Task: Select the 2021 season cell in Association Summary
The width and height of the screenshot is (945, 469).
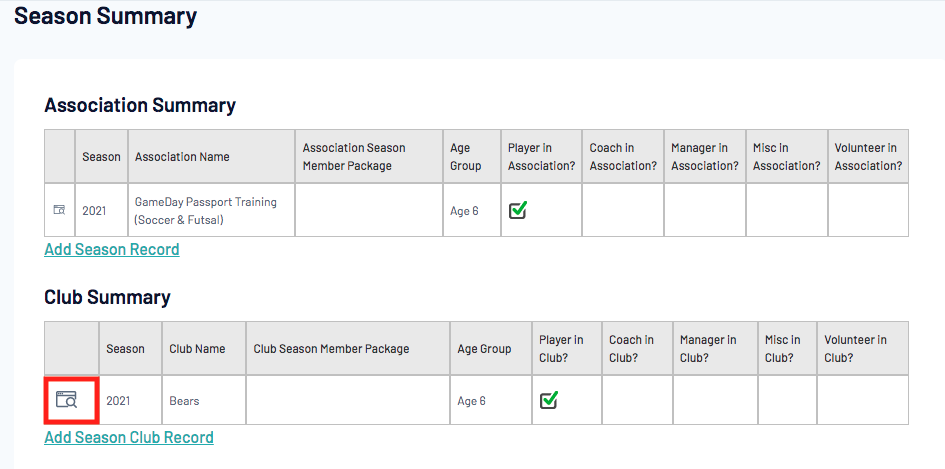Action: tap(94, 211)
